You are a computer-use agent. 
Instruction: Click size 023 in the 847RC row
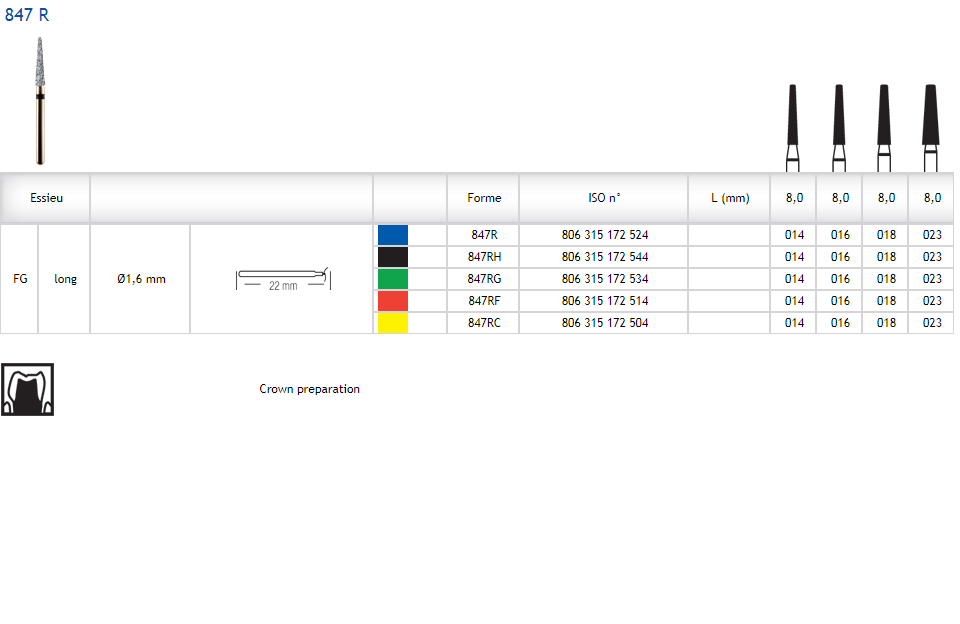tap(932, 323)
